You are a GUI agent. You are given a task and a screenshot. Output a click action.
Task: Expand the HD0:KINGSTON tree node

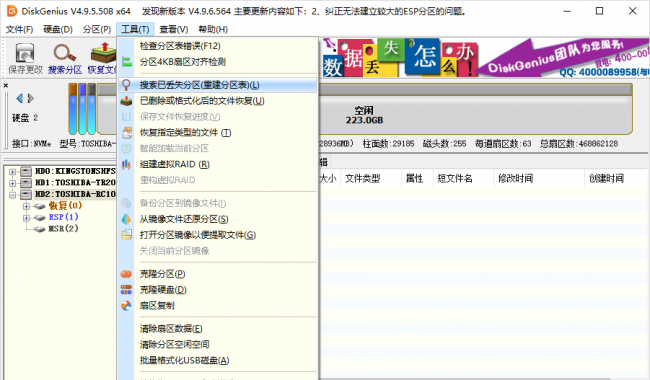point(12,171)
